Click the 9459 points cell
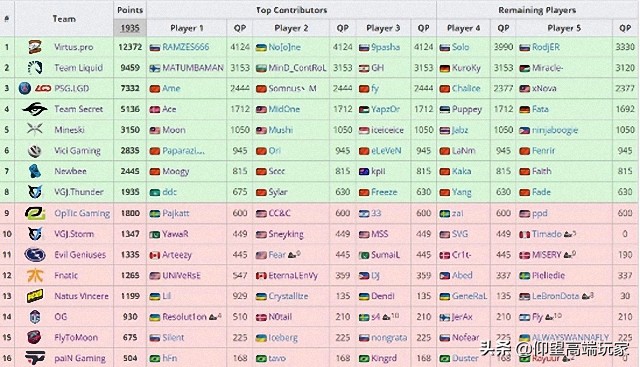Viewport: 640px width, 367px height. [x=130, y=68]
